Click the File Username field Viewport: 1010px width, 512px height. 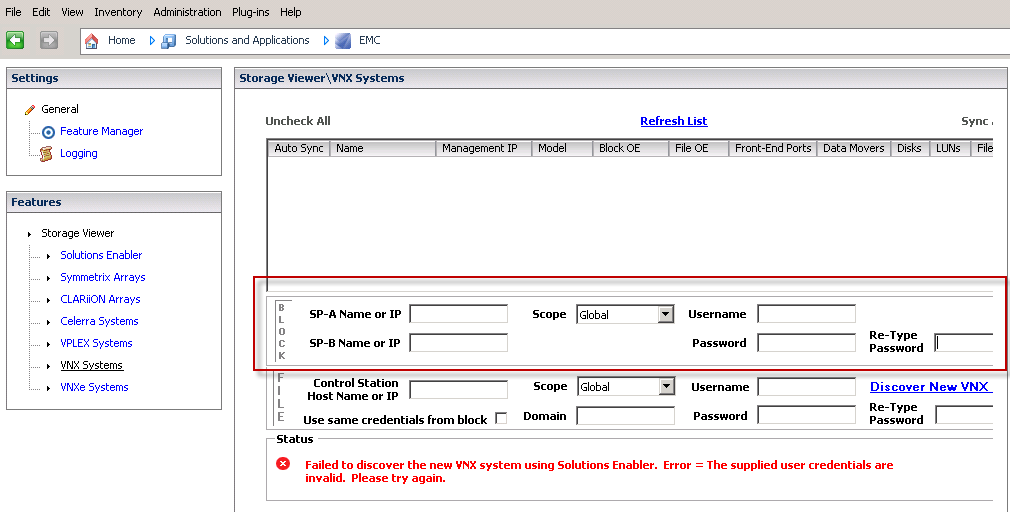[806, 386]
